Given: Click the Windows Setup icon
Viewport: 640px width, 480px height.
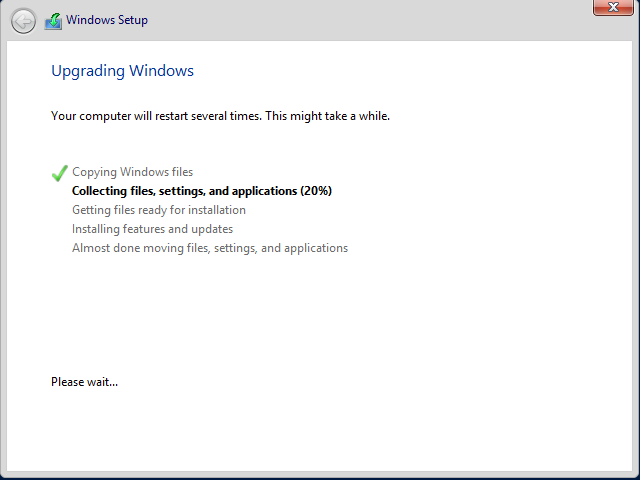Looking at the screenshot, I should coord(53,21).
